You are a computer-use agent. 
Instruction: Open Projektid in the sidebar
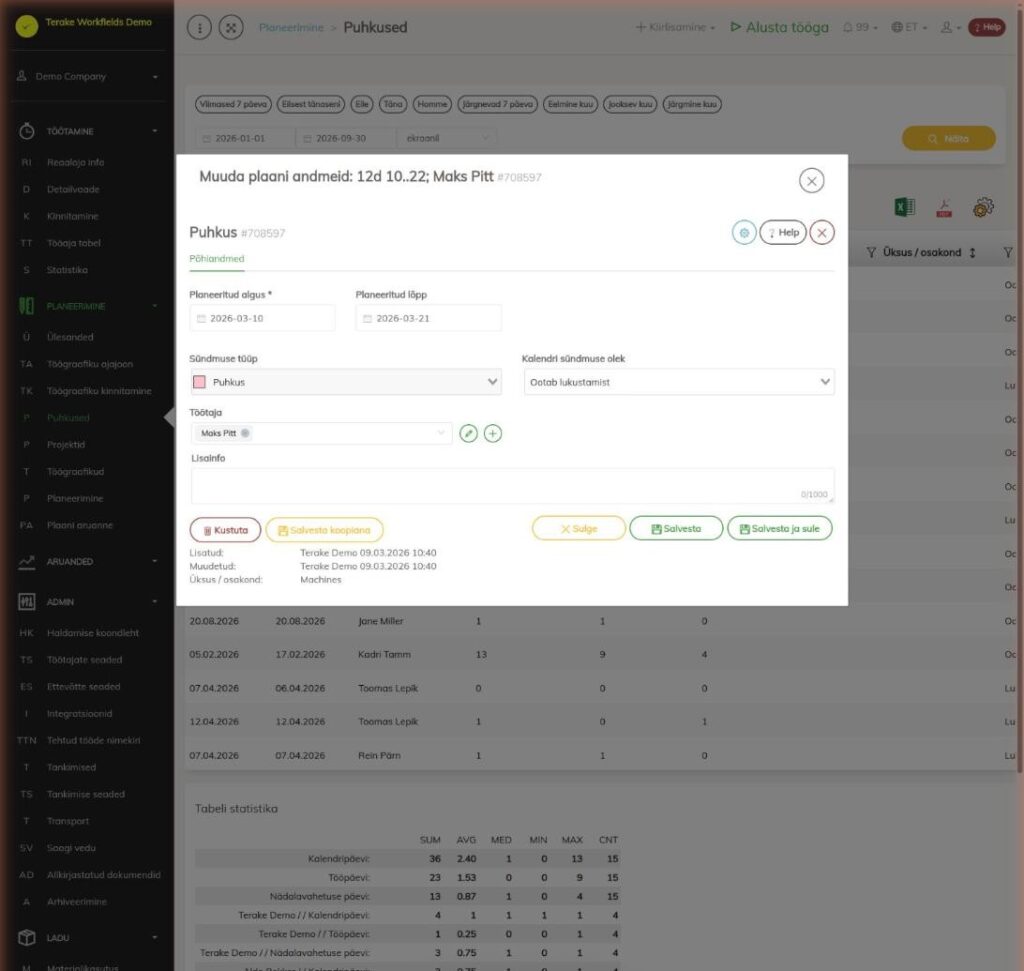tap(66, 445)
